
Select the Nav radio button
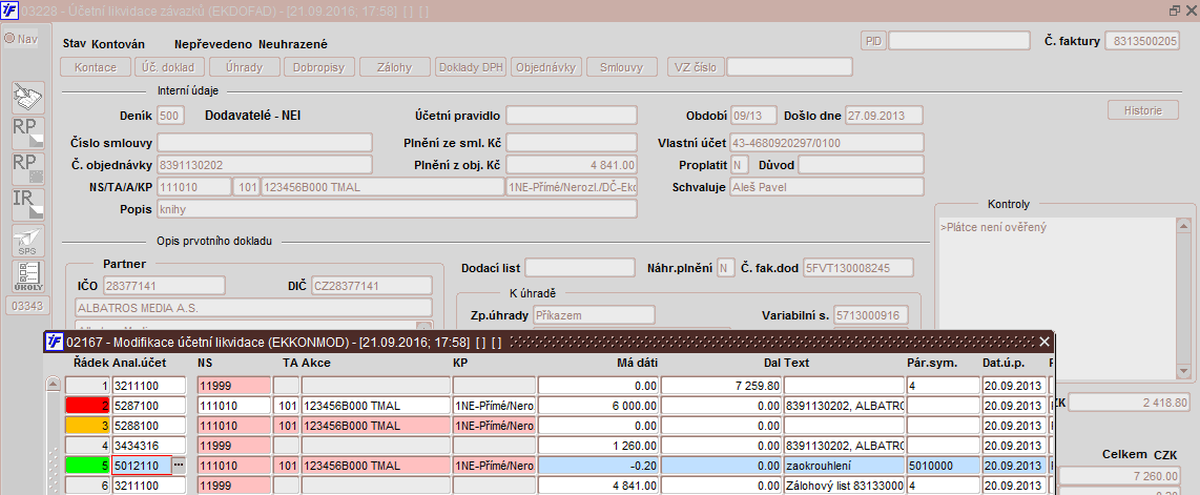click(x=10, y=38)
